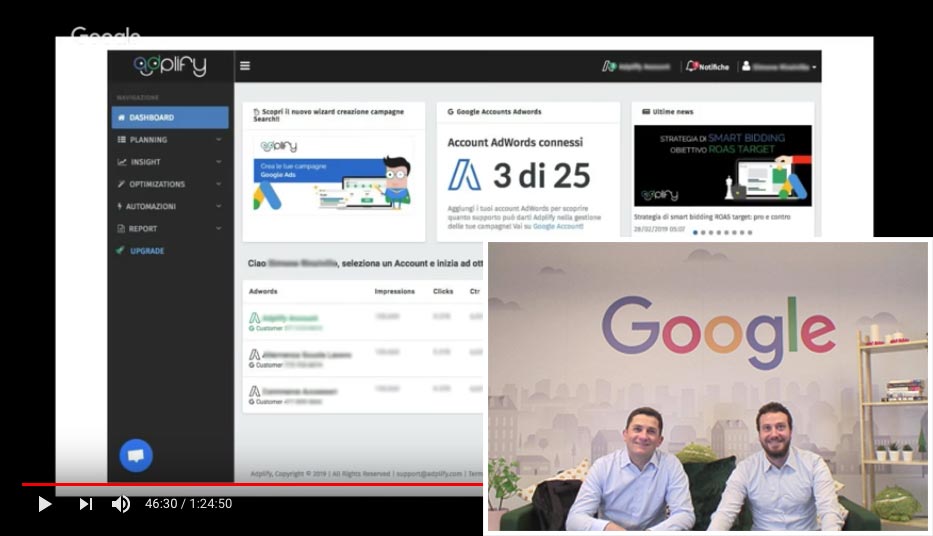Expand the Report menu
The image size is (933, 536).
tap(170, 228)
